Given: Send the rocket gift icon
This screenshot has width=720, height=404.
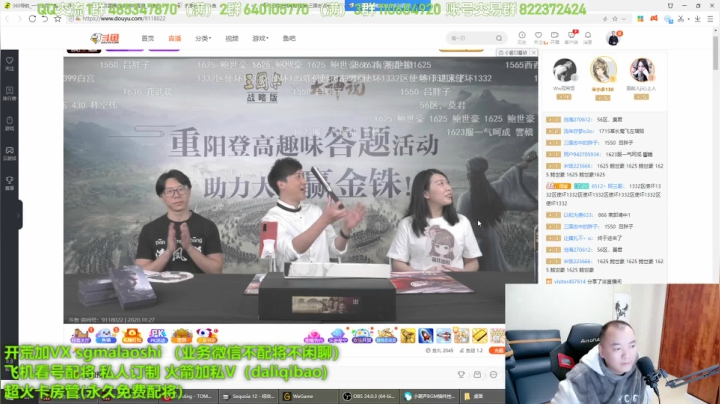Looking at the screenshot, I should pyautogui.click(x=425, y=336).
